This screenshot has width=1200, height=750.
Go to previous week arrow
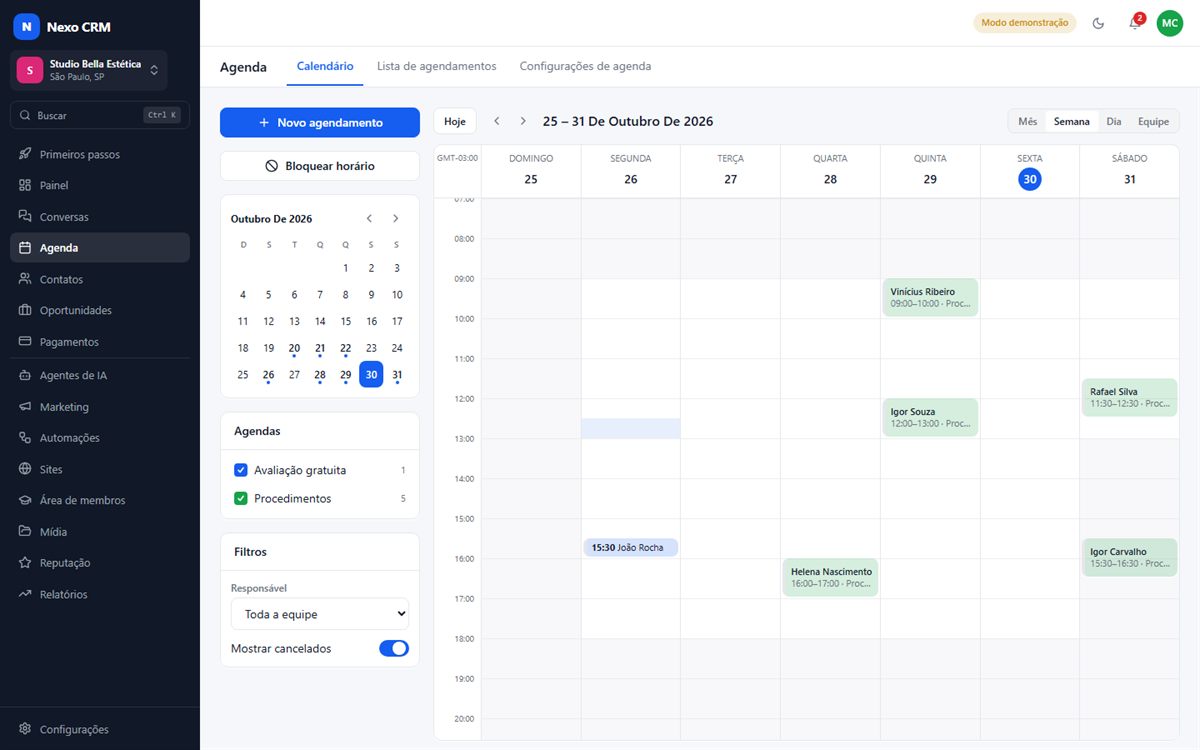click(497, 121)
